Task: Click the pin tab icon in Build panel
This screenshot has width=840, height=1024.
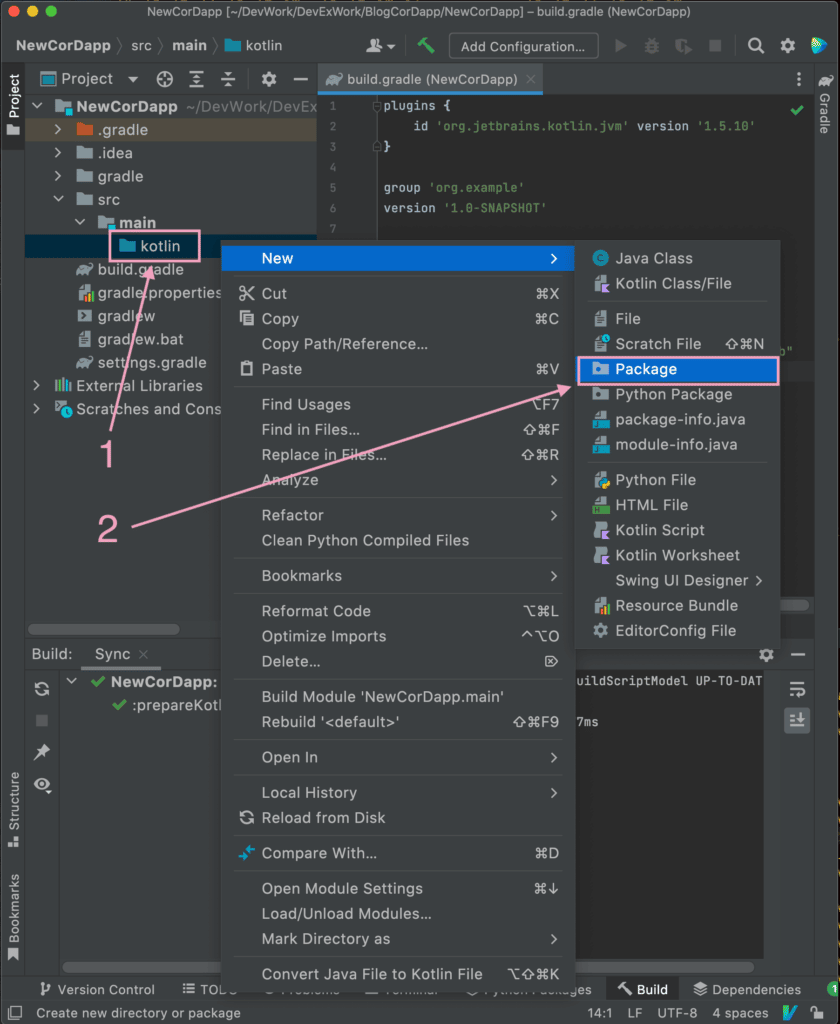Action: [x=42, y=752]
